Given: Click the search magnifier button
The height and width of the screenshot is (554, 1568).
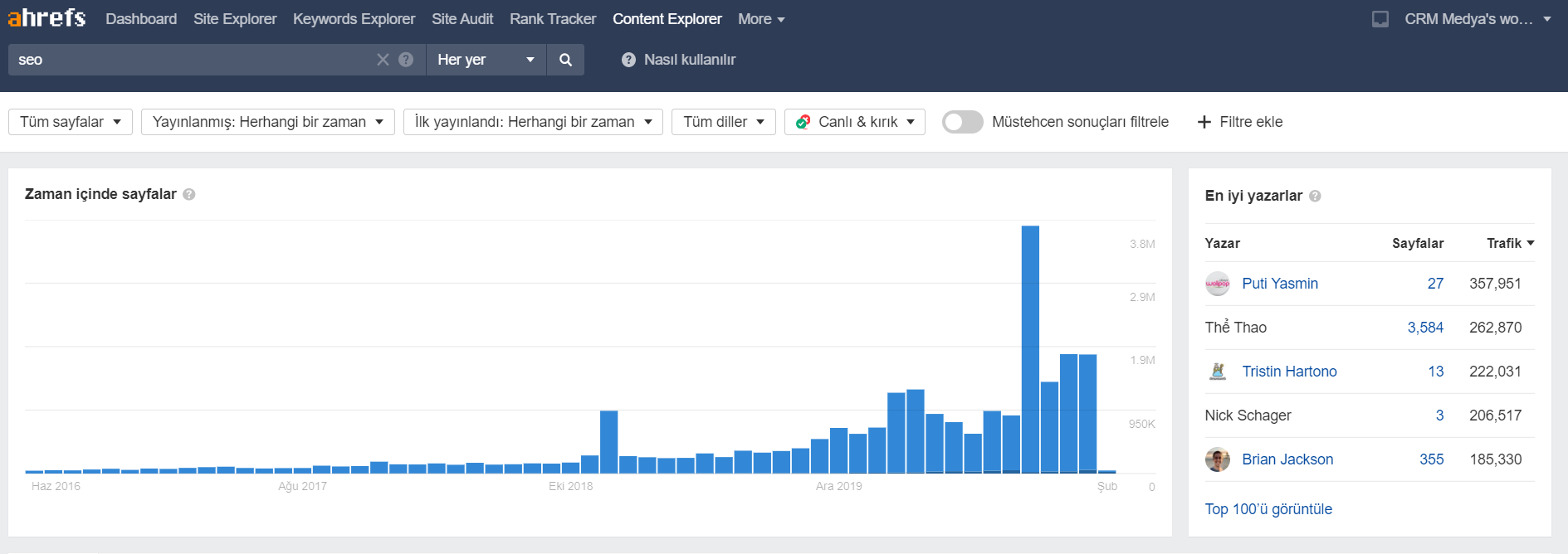Looking at the screenshot, I should click(565, 60).
